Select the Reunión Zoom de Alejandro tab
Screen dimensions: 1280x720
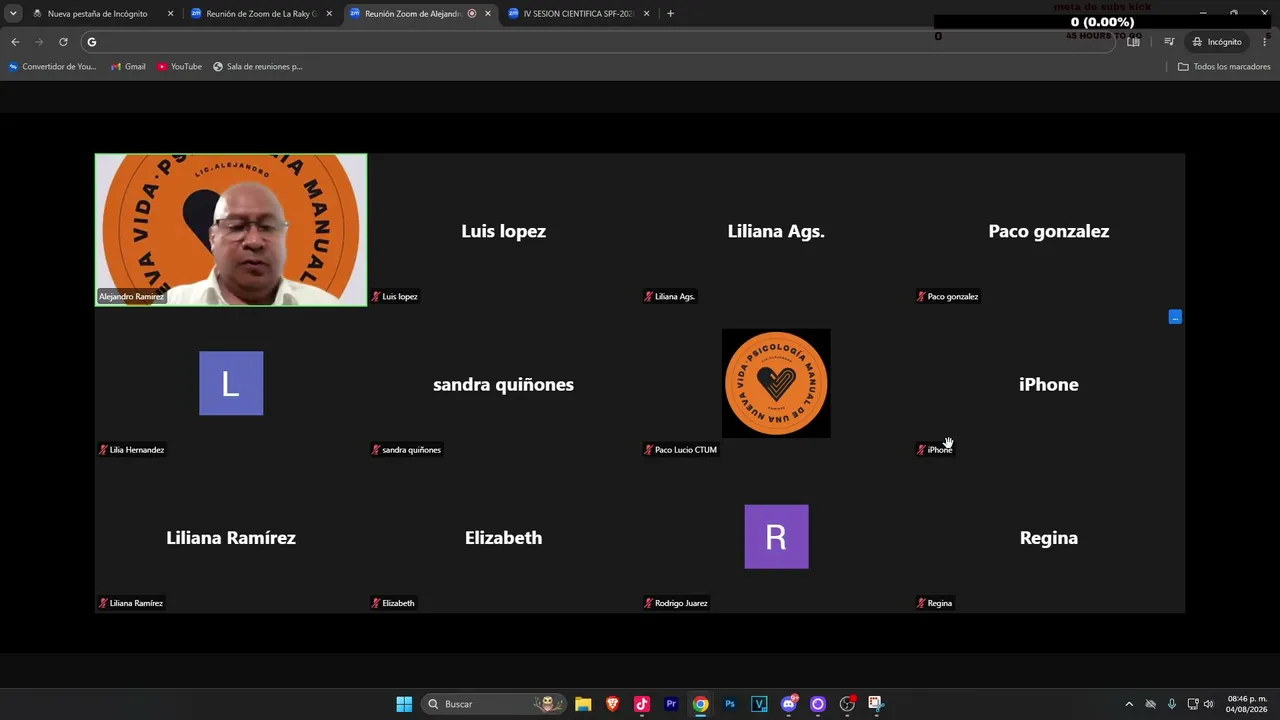tap(420, 14)
